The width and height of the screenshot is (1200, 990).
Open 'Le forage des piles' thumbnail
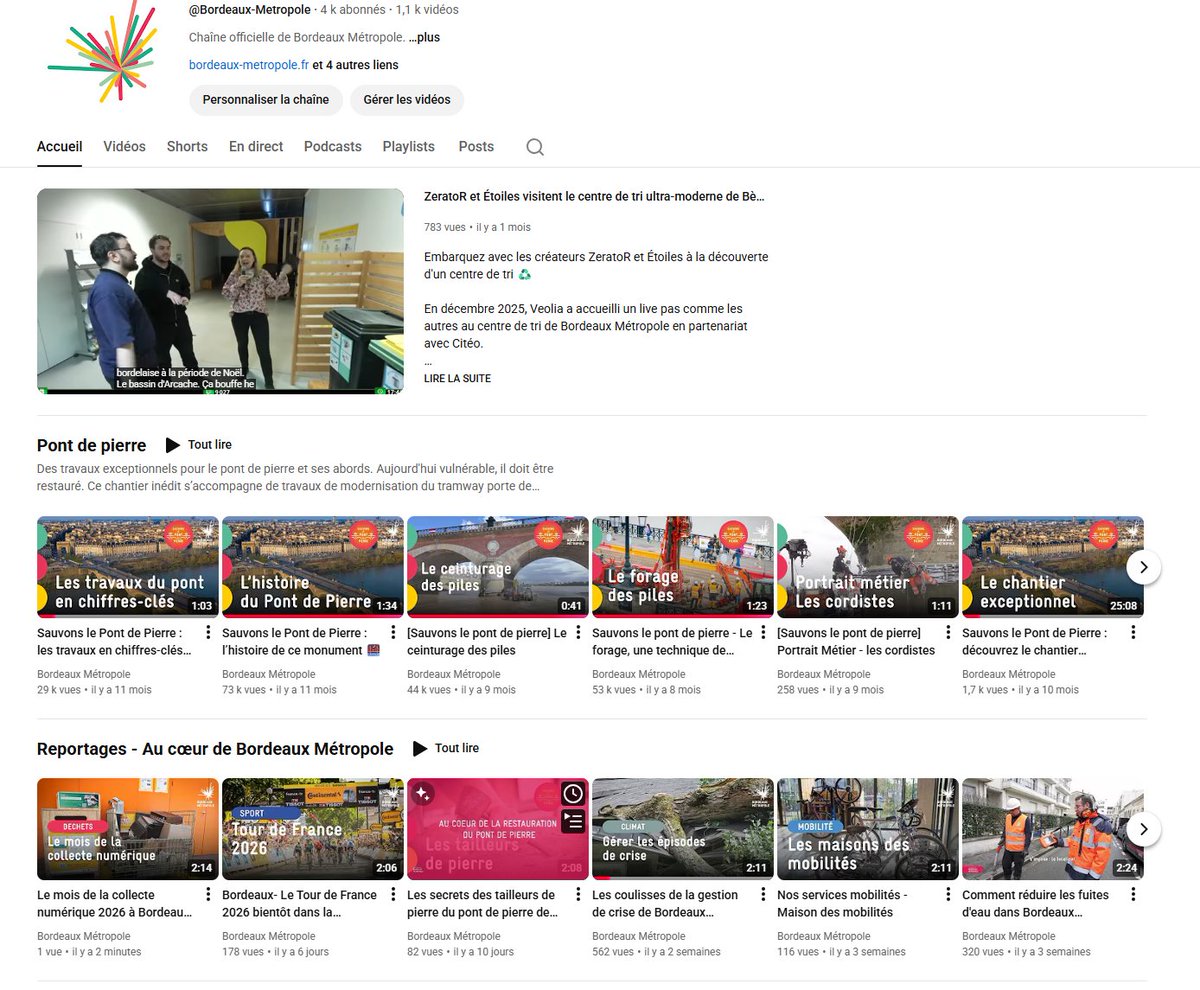pos(683,567)
